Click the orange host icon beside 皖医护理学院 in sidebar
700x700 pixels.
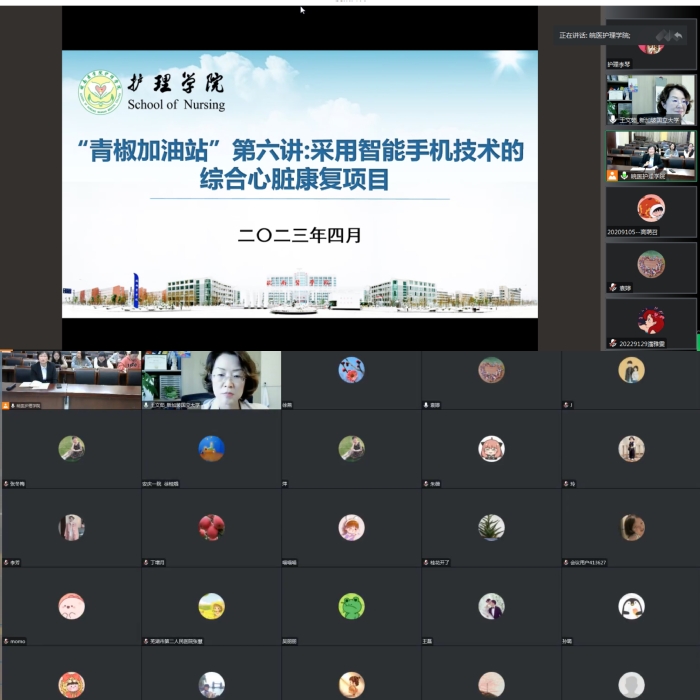(612, 175)
